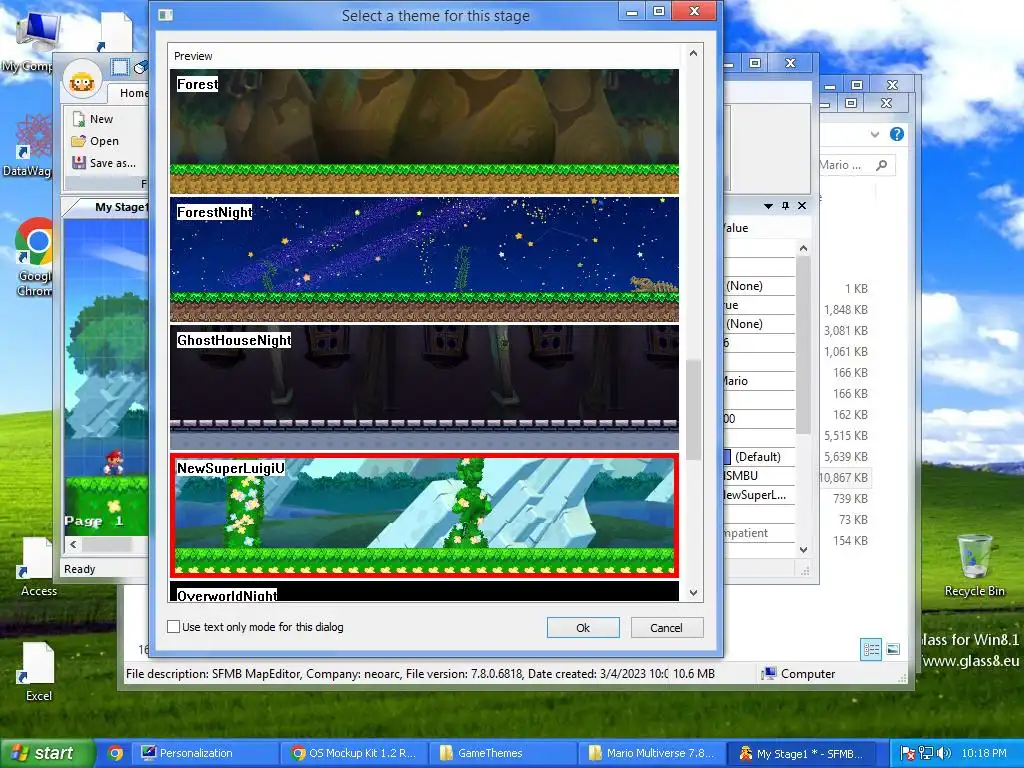Click the taskbar clock showing 10:18 PM
1024x768 pixels.
[x=984, y=753]
